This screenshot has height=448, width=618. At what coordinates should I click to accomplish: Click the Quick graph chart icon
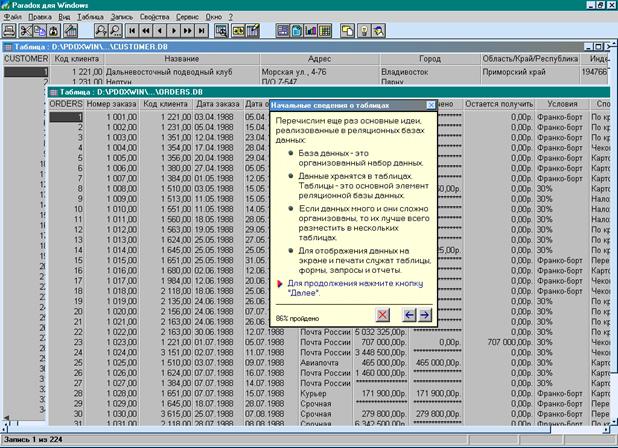coord(311,30)
